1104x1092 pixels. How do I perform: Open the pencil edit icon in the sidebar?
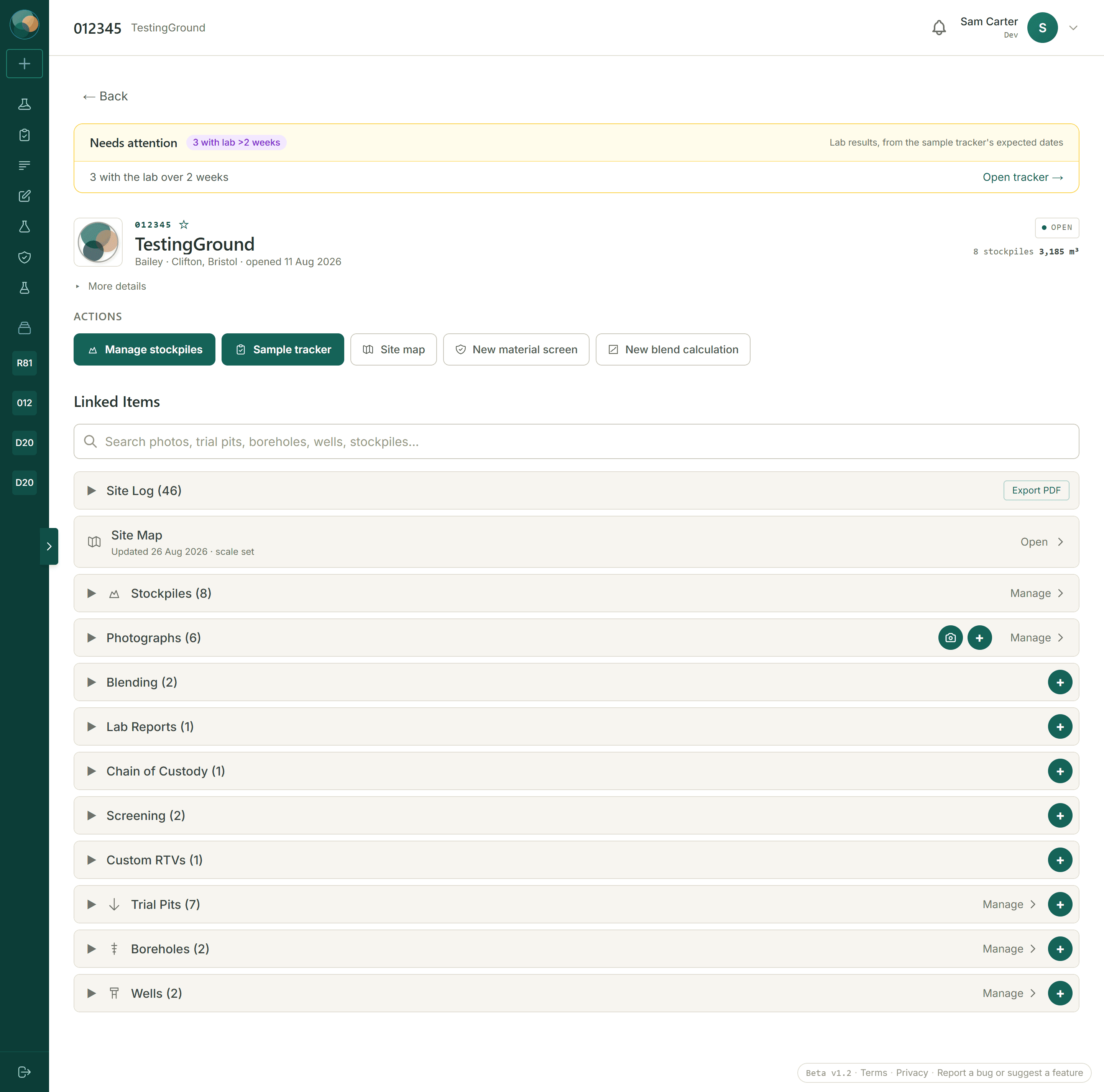click(x=25, y=196)
